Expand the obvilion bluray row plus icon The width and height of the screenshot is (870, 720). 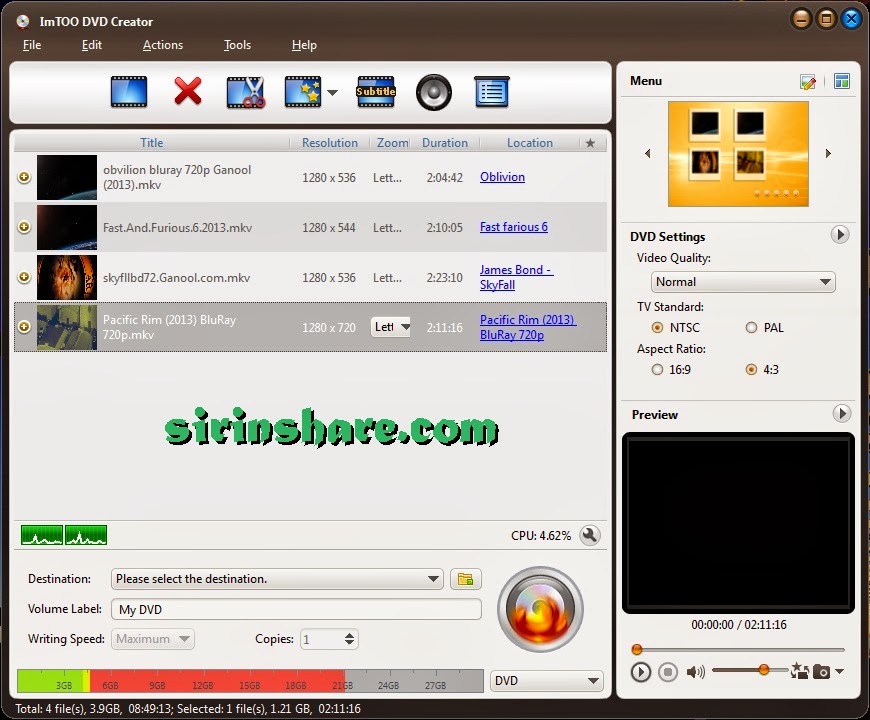[24, 177]
